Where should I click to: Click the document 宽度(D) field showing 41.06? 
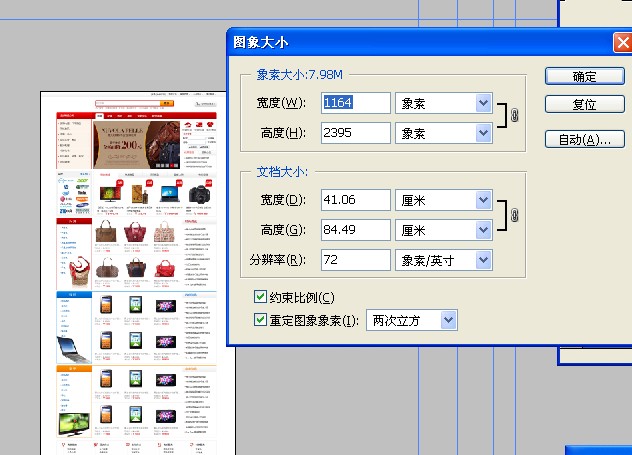[356, 200]
